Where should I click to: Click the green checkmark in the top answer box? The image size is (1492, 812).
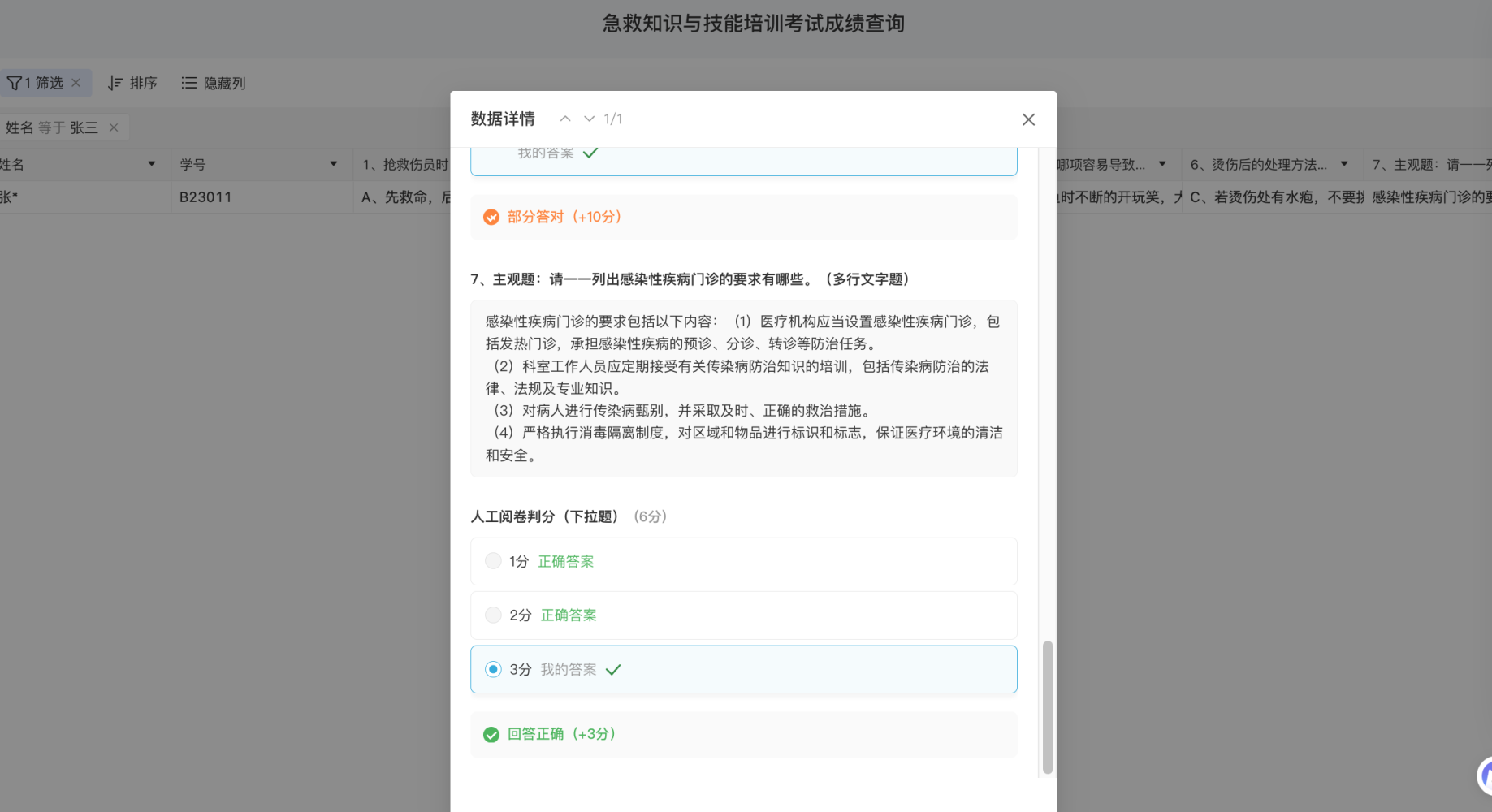pyautogui.click(x=590, y=153)
